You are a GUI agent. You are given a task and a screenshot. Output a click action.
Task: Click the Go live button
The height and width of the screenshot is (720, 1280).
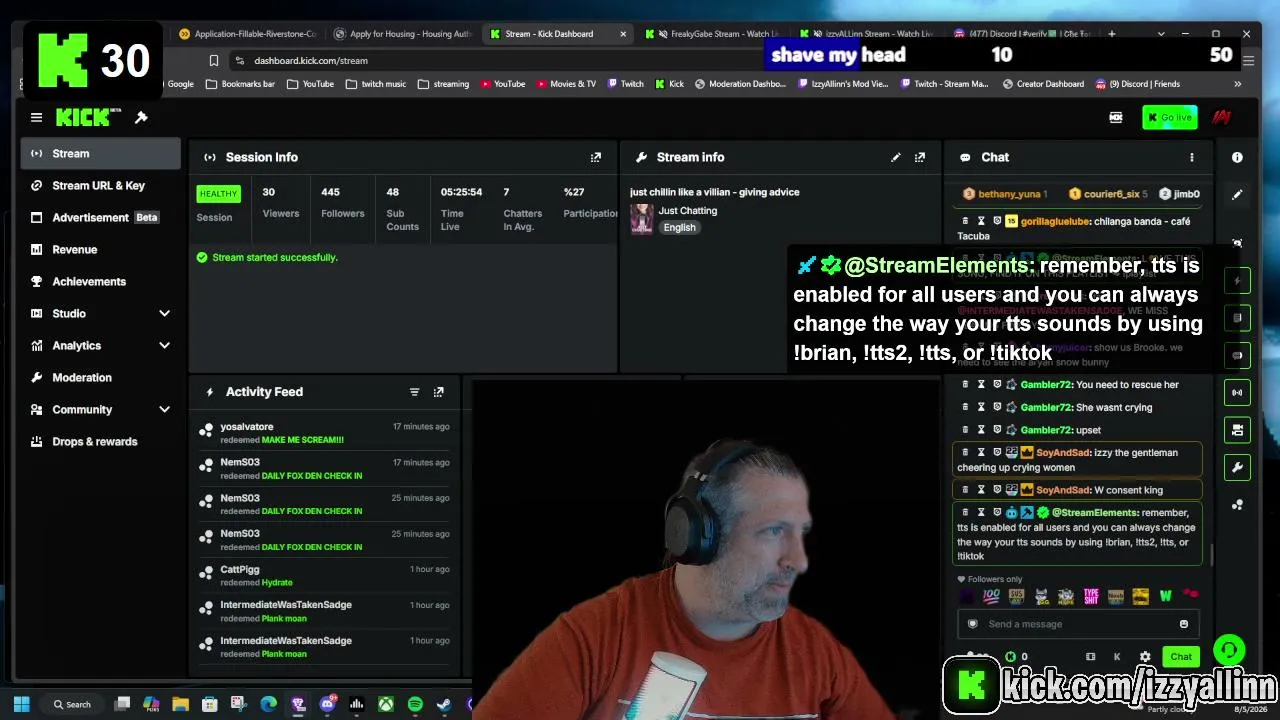[x=1169, y=118]
